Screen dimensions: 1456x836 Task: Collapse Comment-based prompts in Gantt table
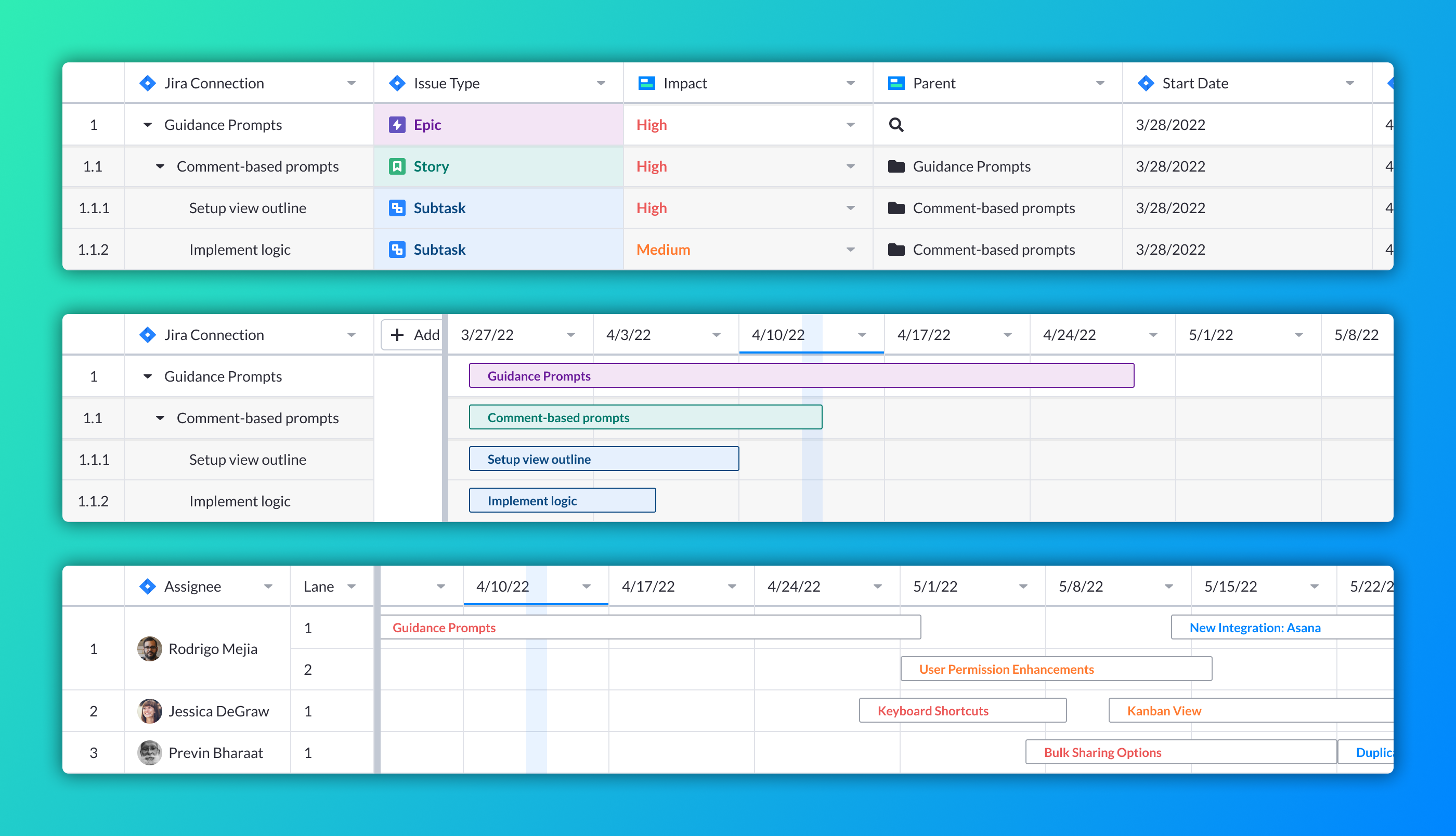[160, 418]
